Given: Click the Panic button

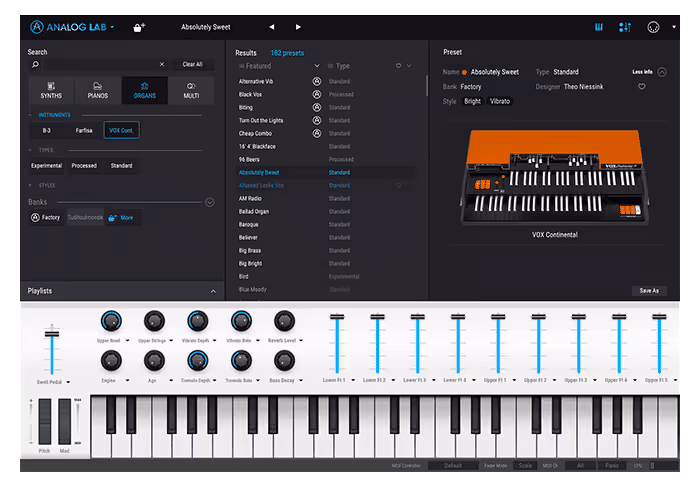Looking at the screenshot, I should tap(612, 465).
